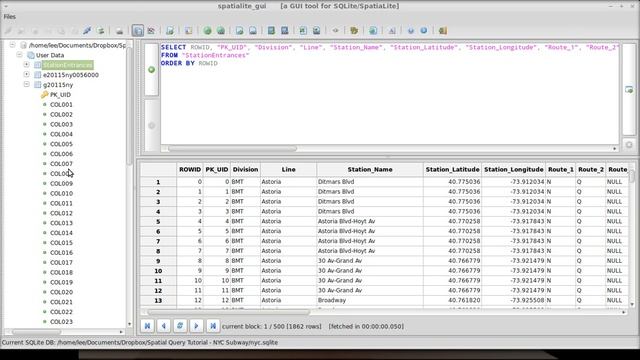Screen dimensions: 640x360
Task: Refresh the current result block
Action: 180,326
